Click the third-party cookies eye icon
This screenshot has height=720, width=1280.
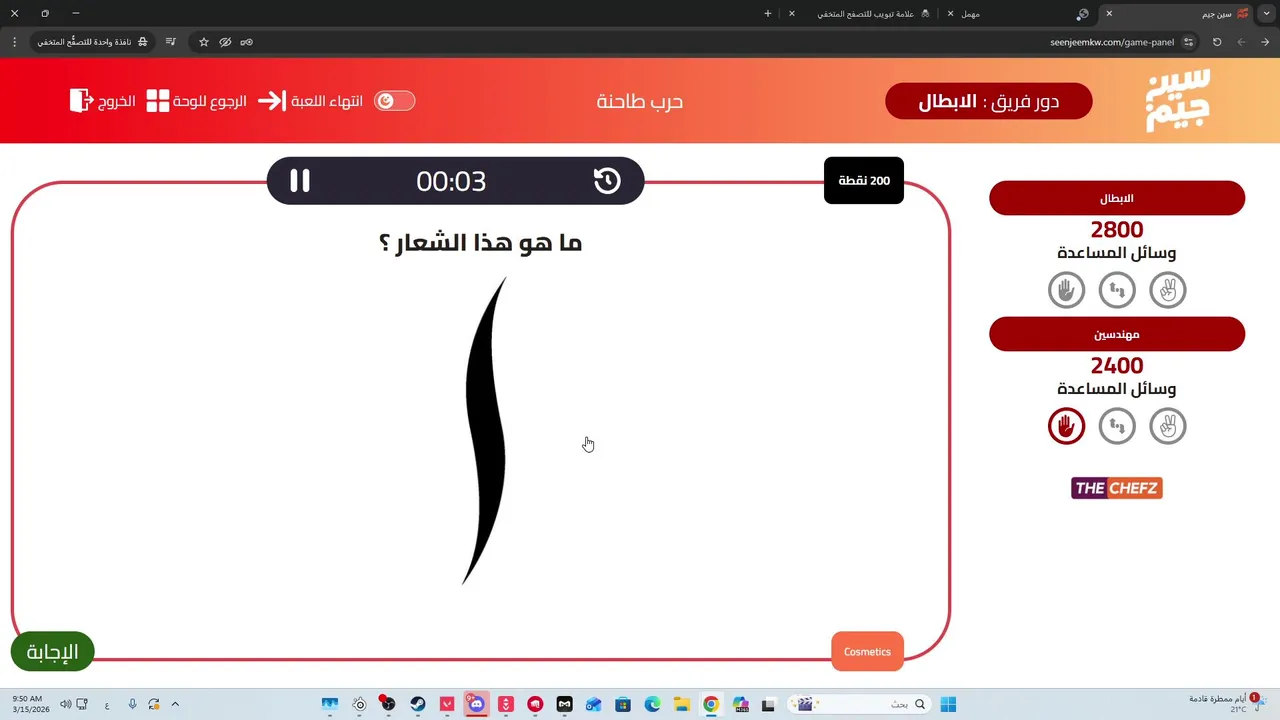click(x=225, y=42)
